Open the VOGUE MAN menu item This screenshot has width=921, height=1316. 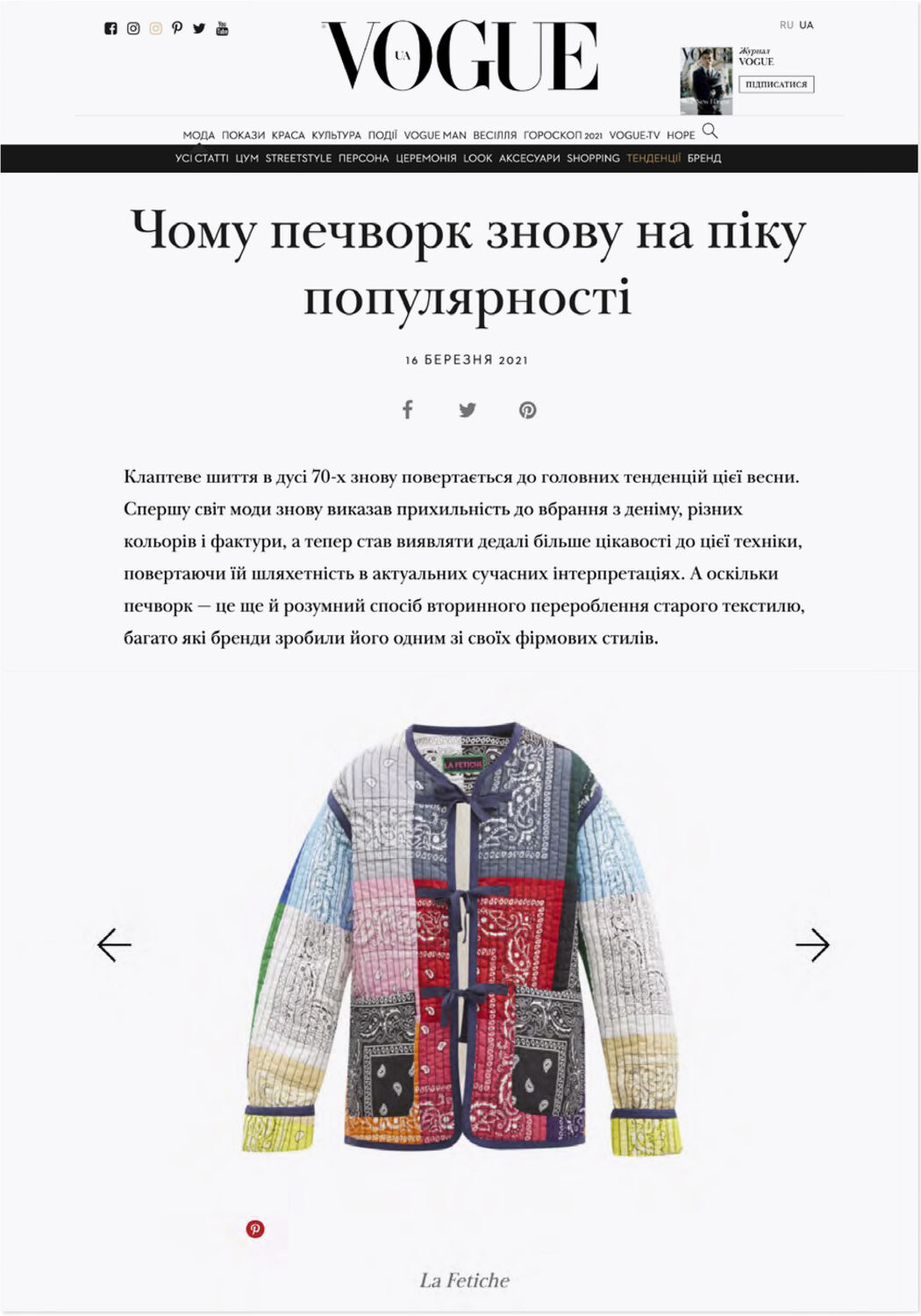point(435,135)
